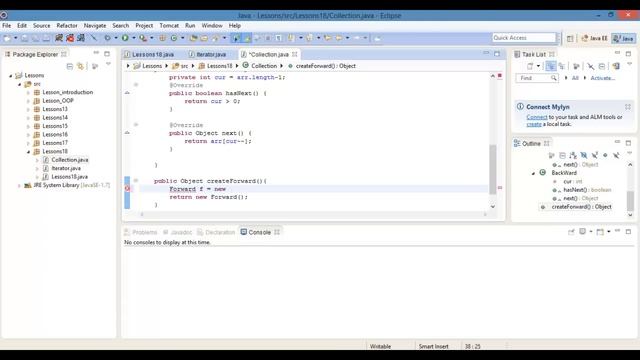This screenshot has height=360, width=640.
Task: Expand the Lesson_introduction package
Action: 28,92
